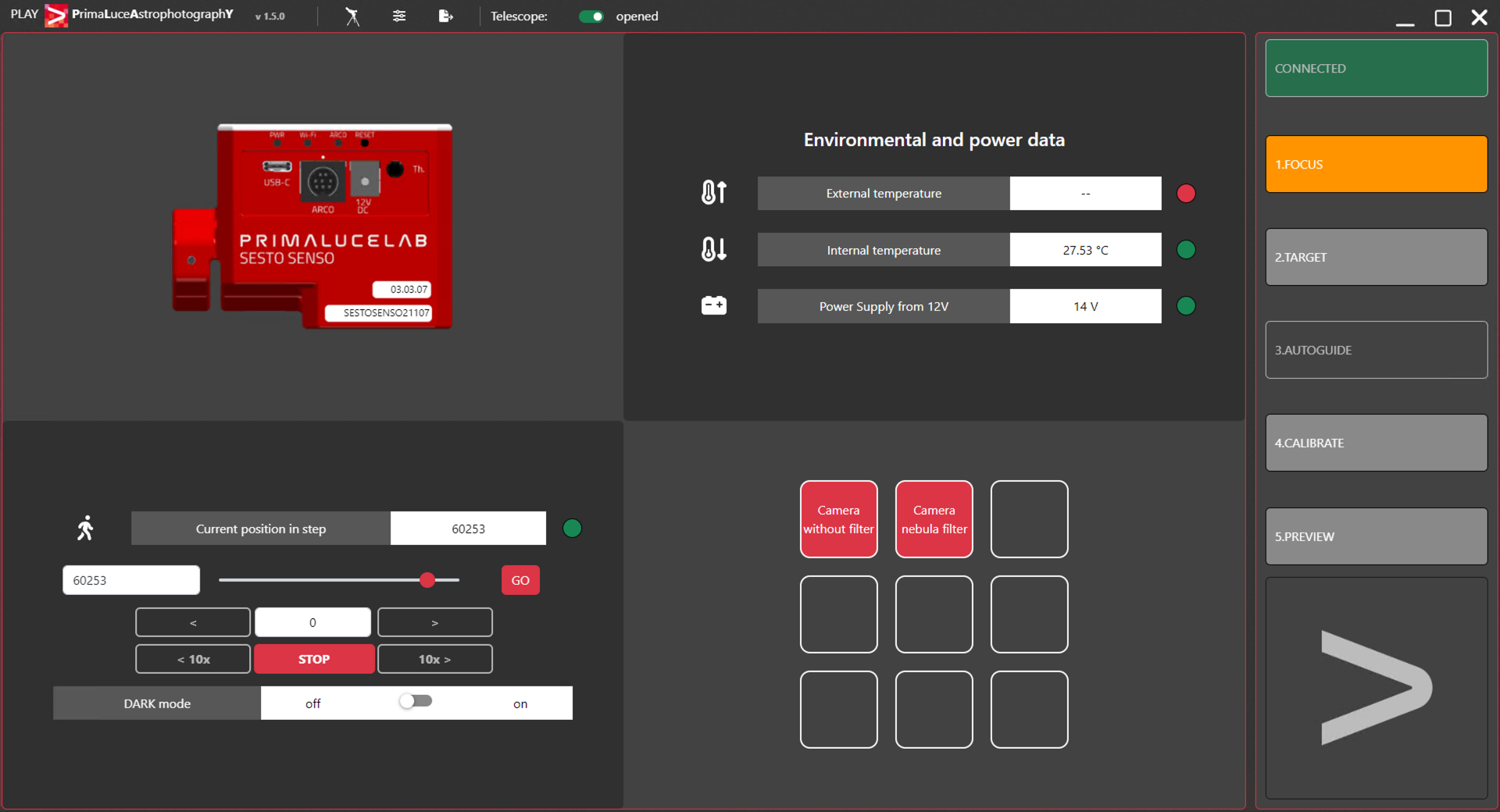Toggle the Telescope opened switch

coord(591,16)
